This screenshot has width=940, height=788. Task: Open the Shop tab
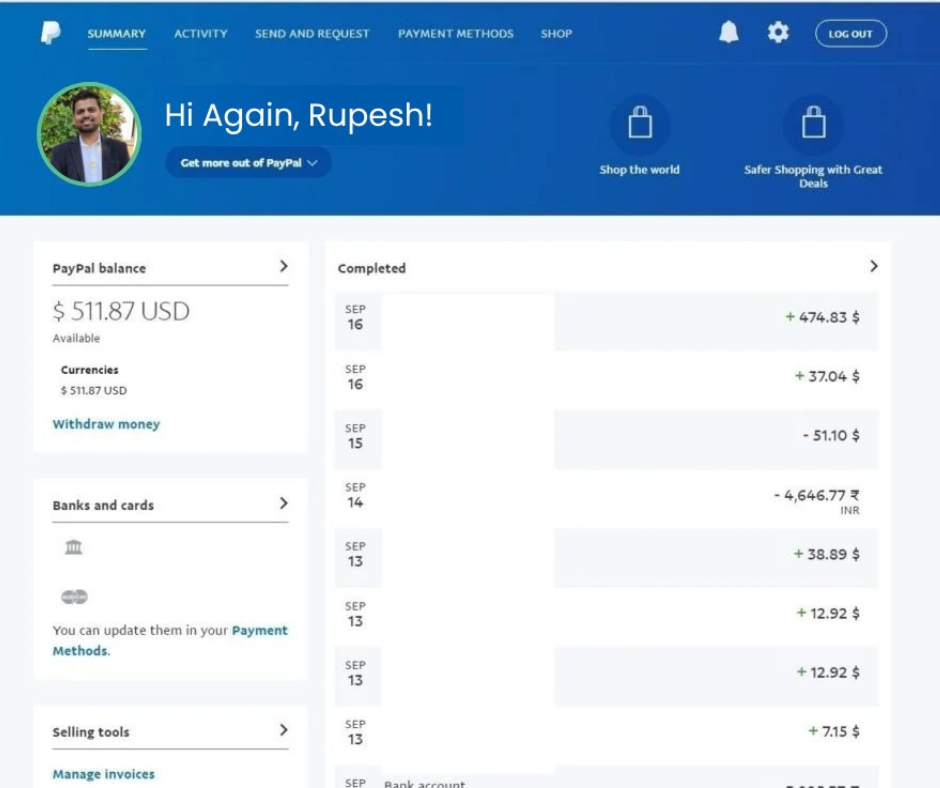coord(556,34)
